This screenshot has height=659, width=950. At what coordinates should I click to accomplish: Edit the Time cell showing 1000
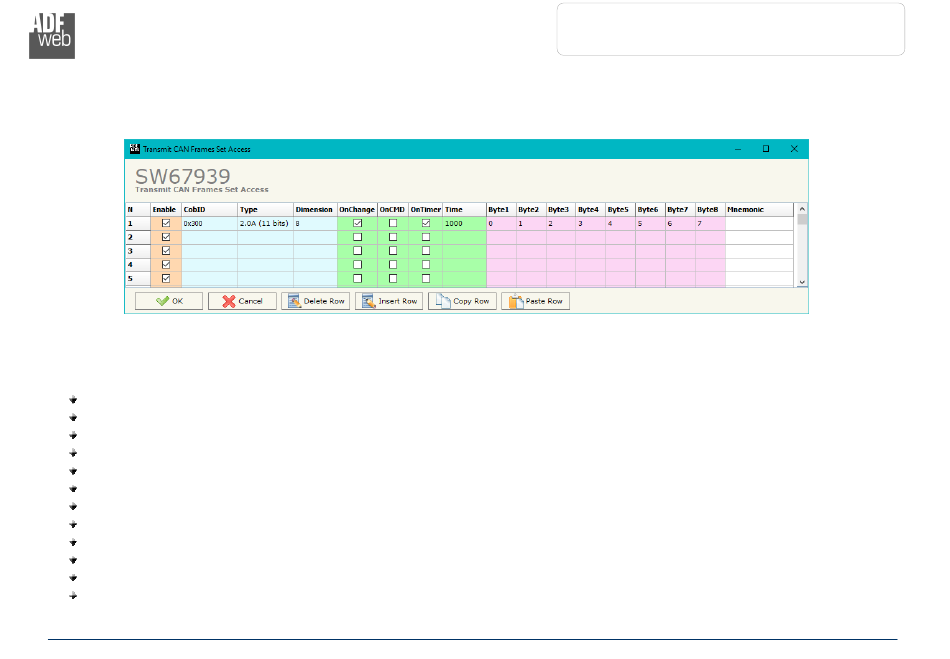(463, 224)
